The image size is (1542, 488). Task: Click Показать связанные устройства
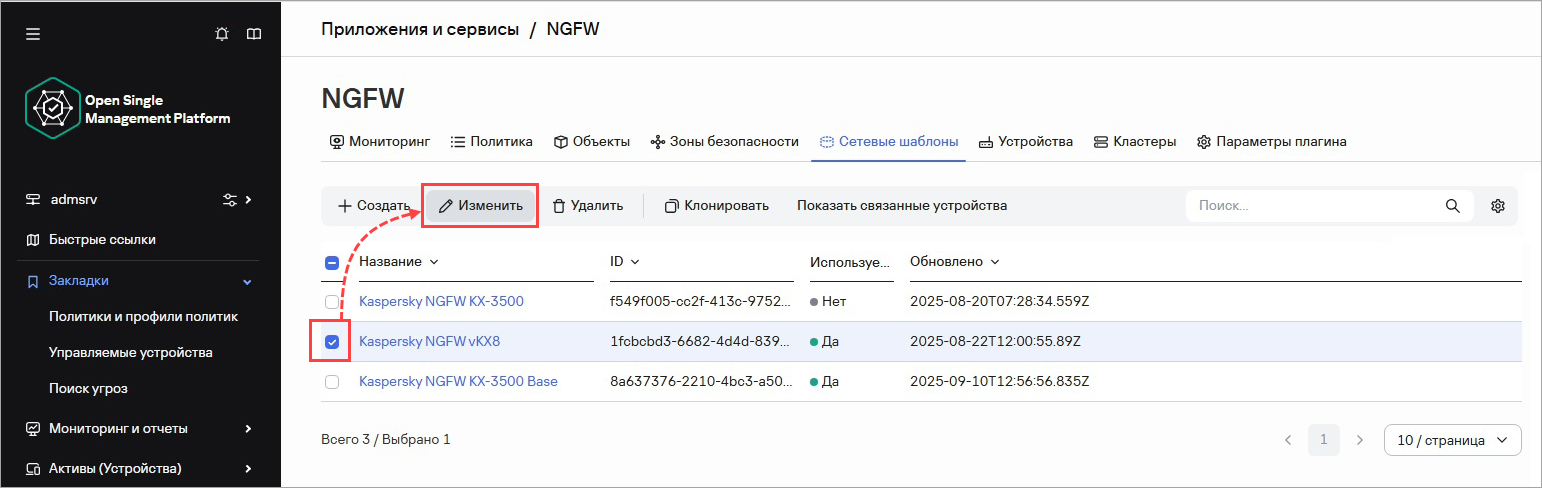[x=902, y=206]
